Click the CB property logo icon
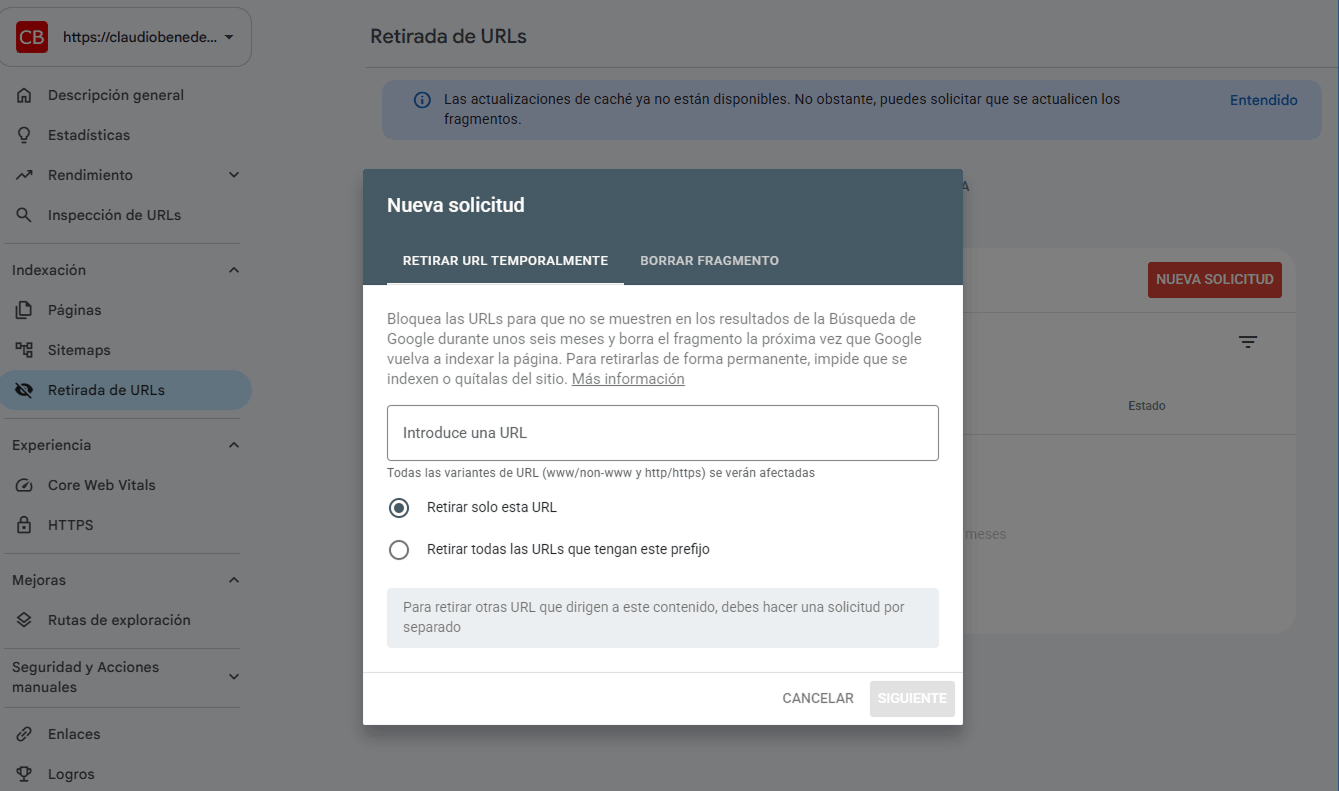This screenshot has height=791, width=1339. pyautogui.click(x=32, y=37)
